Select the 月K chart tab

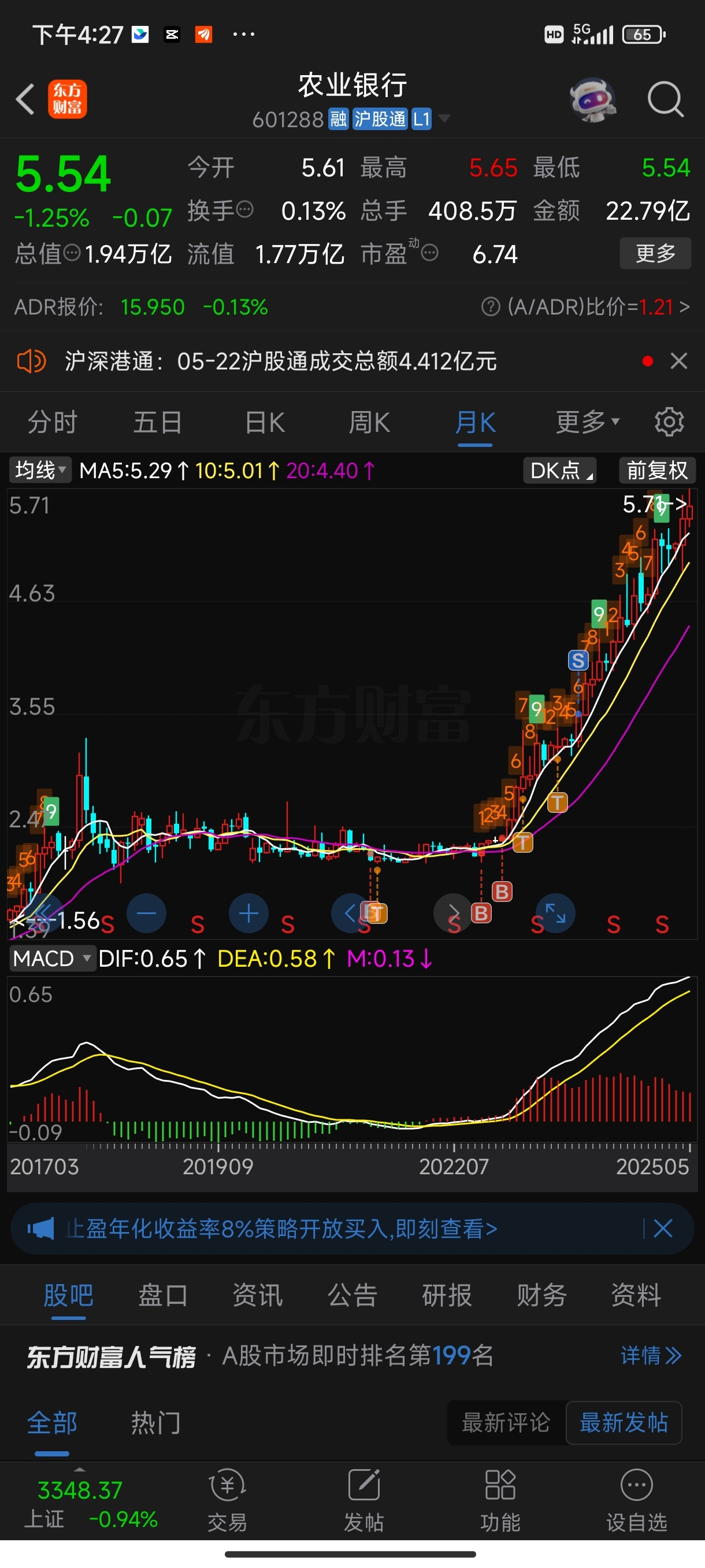(x=475, y=422)
